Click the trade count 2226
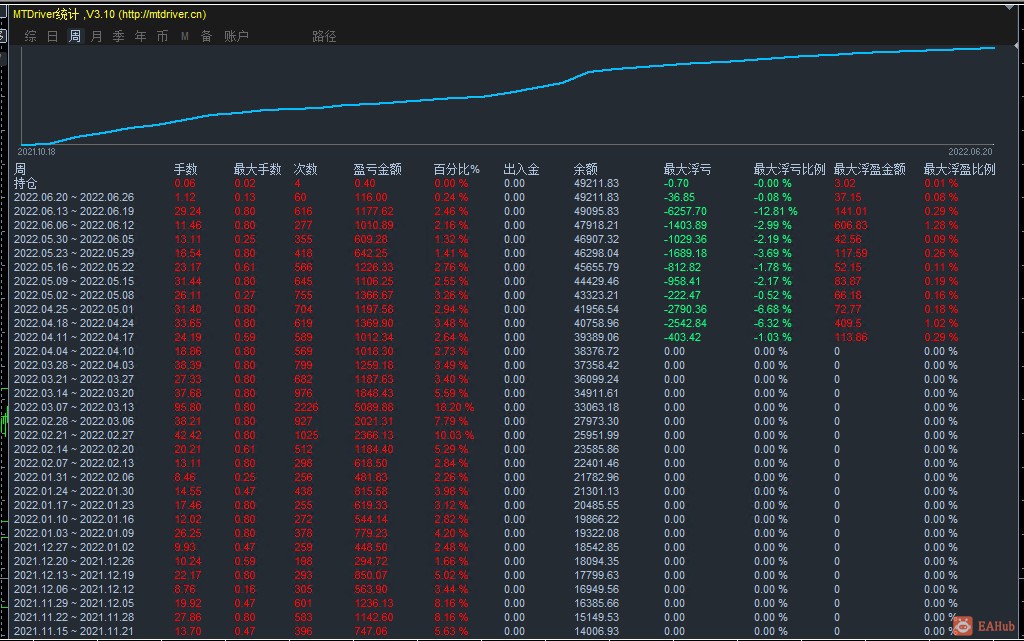The height and width of the screenshot is (641, 1024). pos(306,407)
